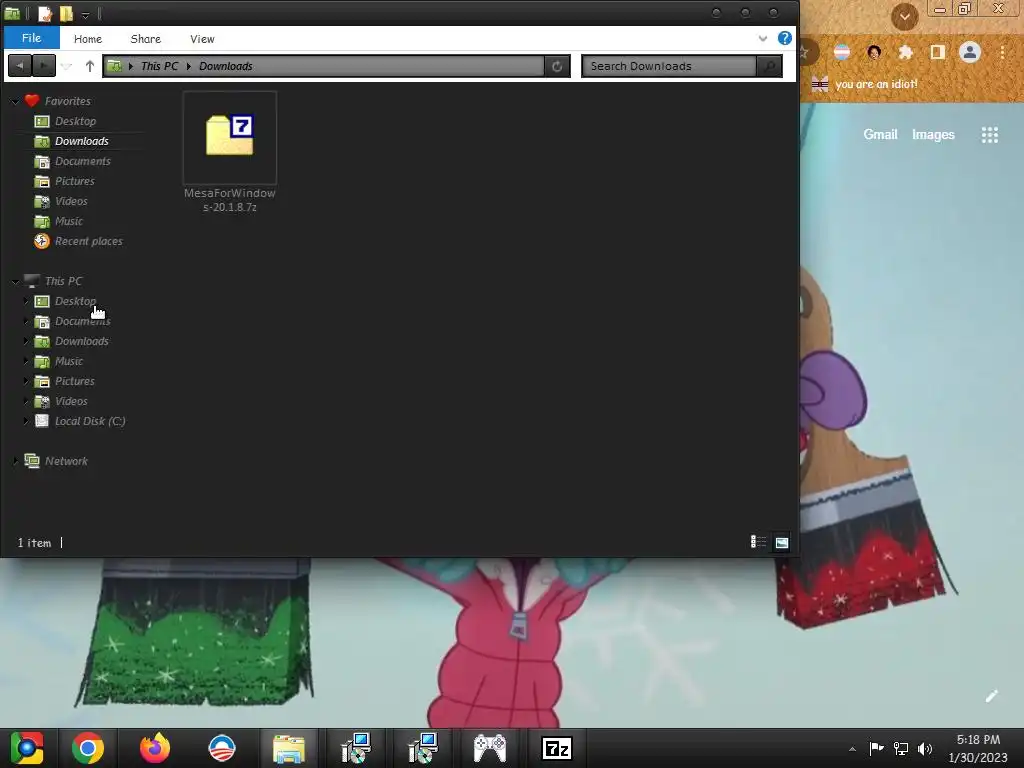The width and height of the screenshot is (1024, 768).
Task: Switch to details view in status bar
Action: [758, 542]
